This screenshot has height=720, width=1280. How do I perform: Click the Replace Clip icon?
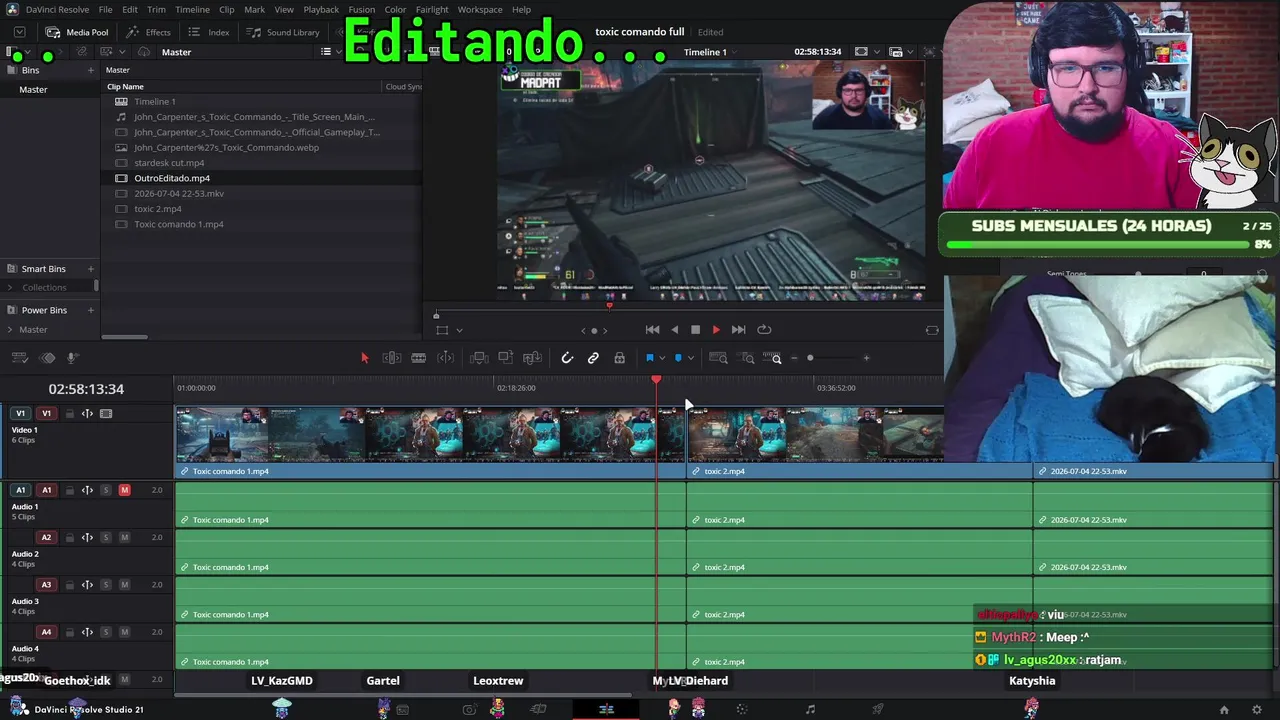tap(532, 358)
